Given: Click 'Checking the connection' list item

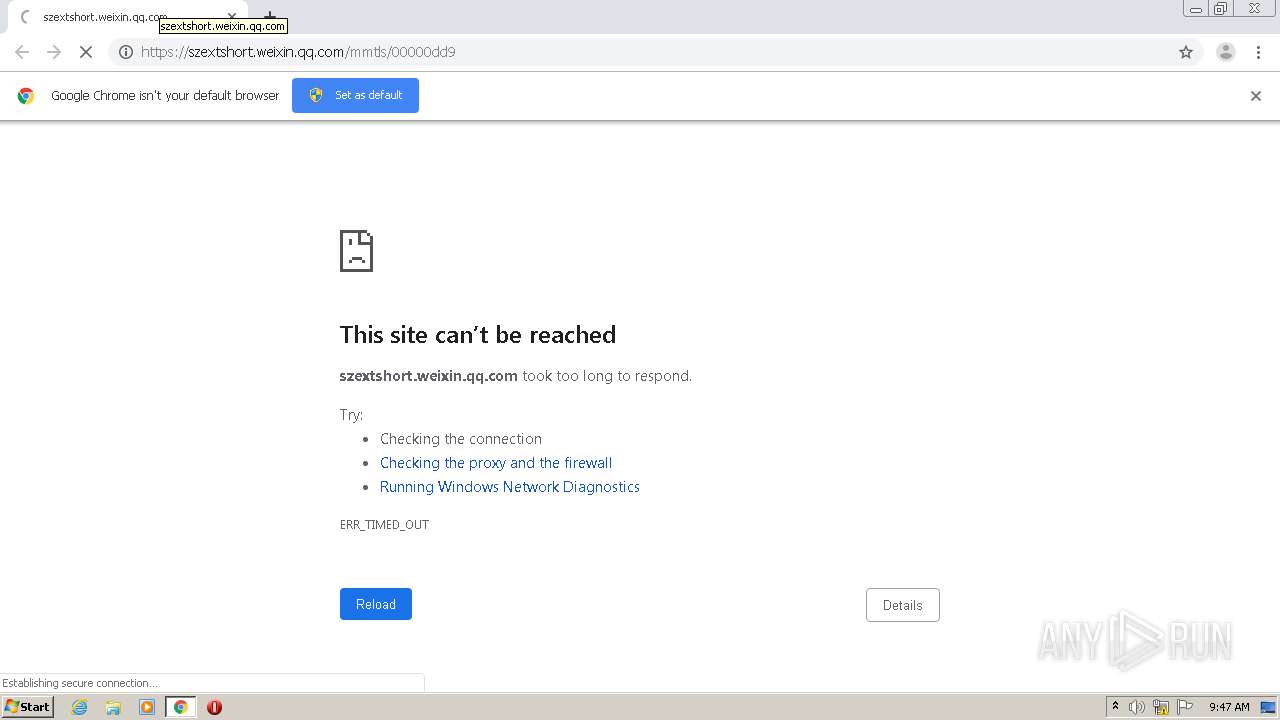Looking at the screenshot, I should click(461, 439).
